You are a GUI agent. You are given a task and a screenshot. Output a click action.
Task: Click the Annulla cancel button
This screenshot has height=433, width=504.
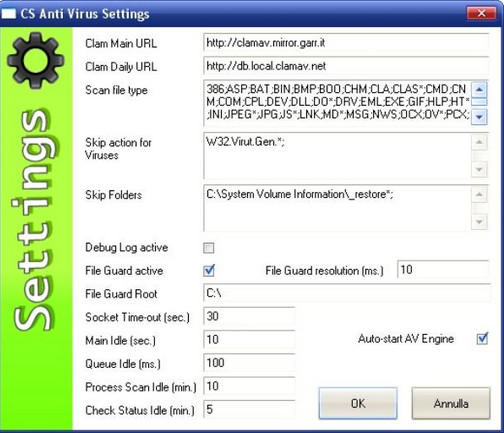point(451,403)
